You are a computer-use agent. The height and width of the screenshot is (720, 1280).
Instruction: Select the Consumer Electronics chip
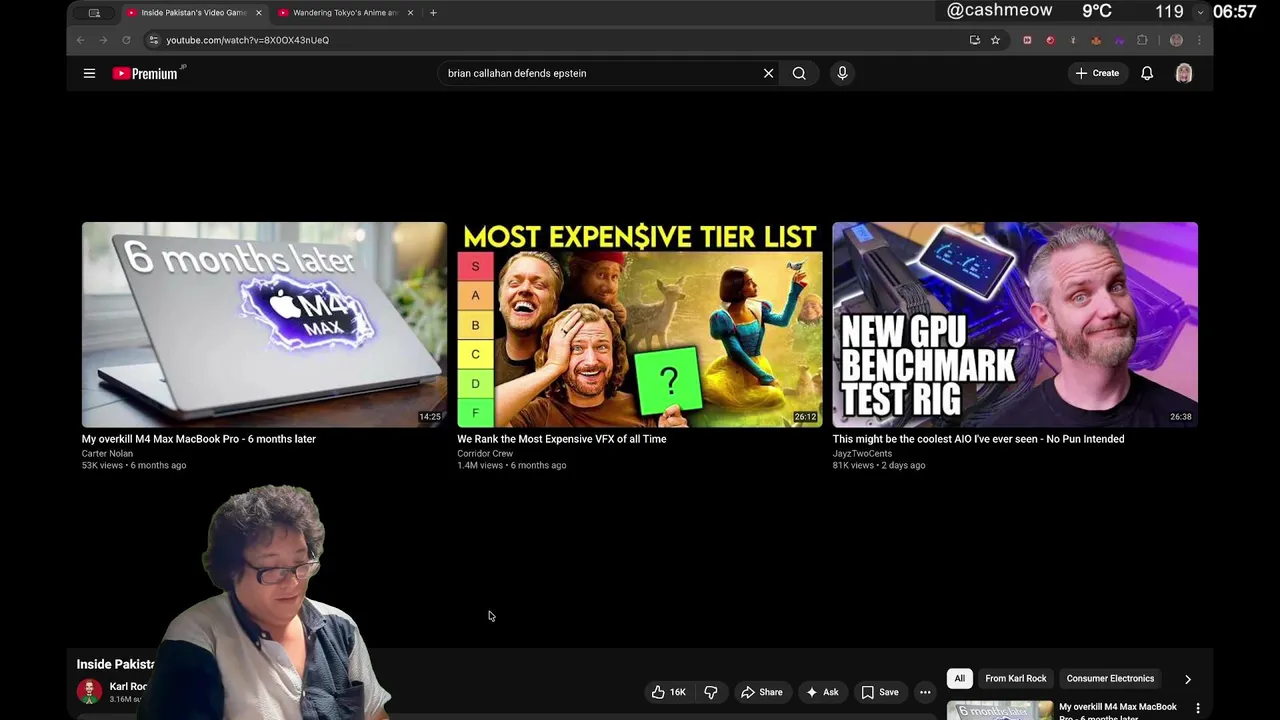1110,678
